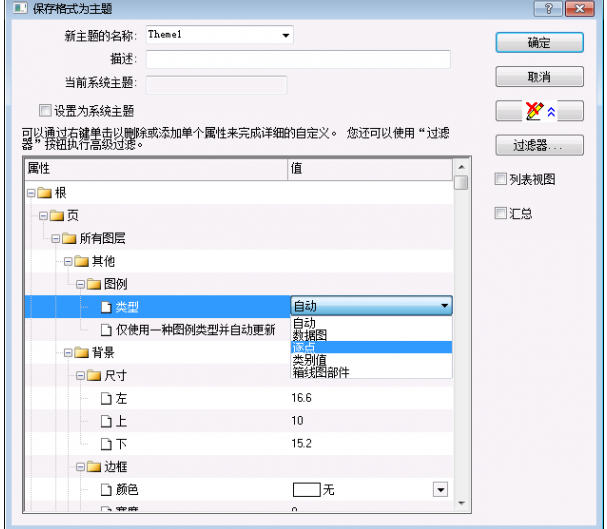Click the page icon beside 类型
The image size is (607, 529).
[106, 307]
